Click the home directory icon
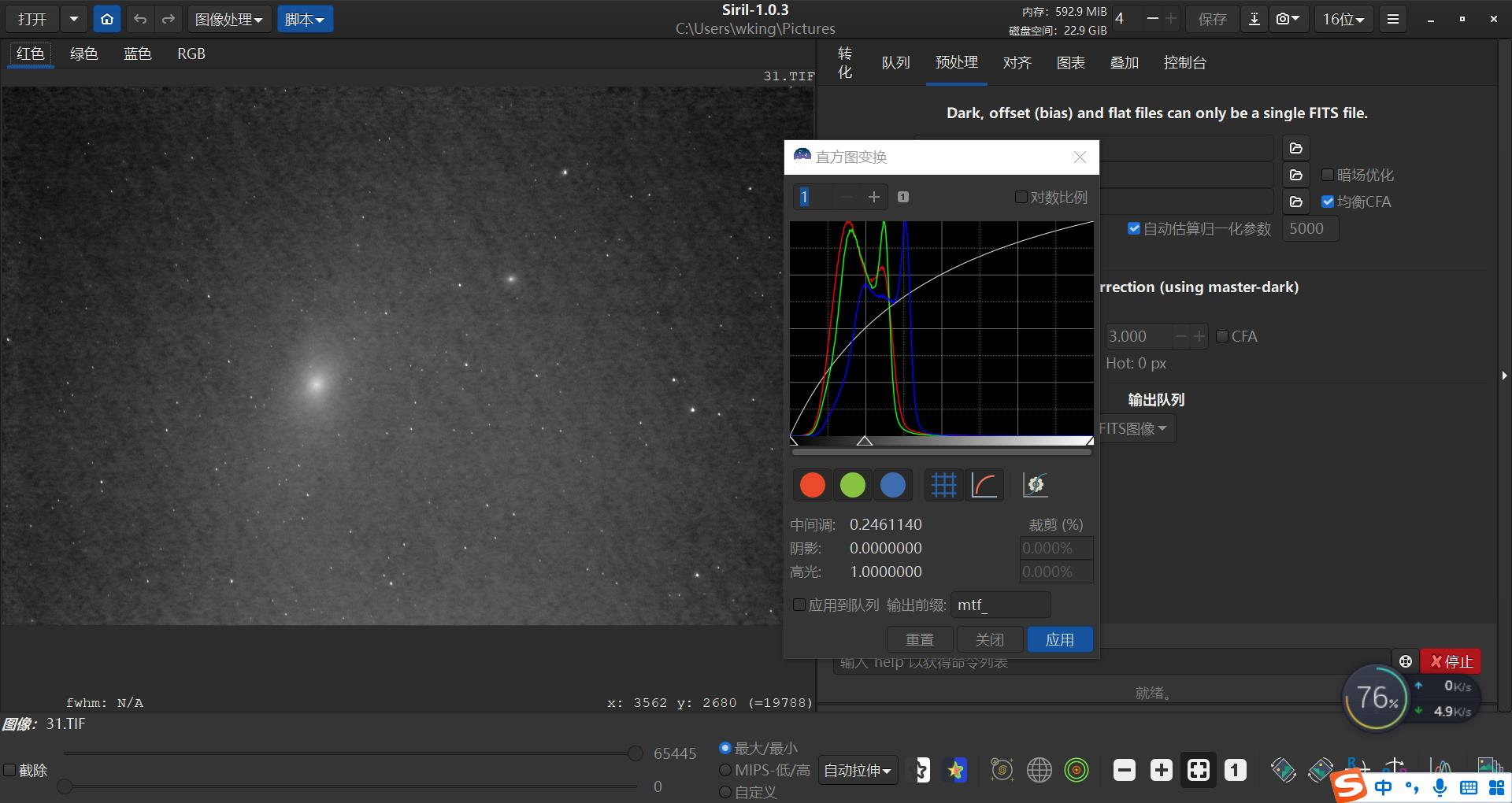This screenshot has width=1512, height=803. coord(107,19)
